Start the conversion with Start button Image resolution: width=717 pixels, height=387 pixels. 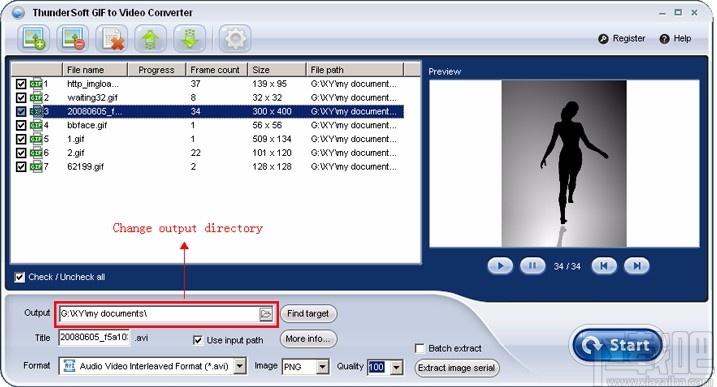tap(617, 345)
